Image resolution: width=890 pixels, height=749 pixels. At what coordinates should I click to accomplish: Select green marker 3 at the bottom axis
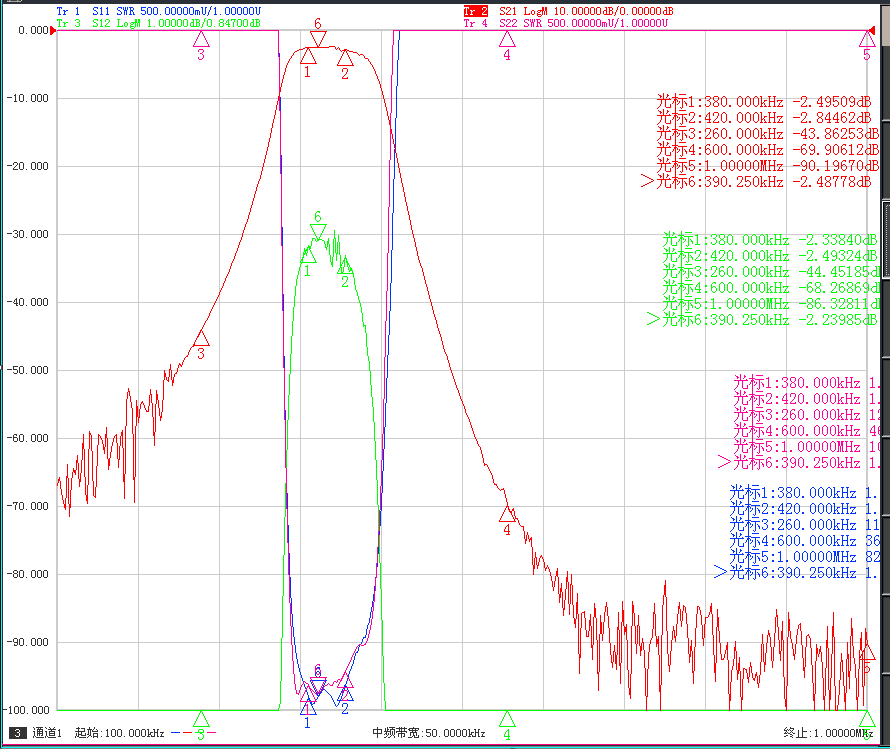[x=201, y=726]
